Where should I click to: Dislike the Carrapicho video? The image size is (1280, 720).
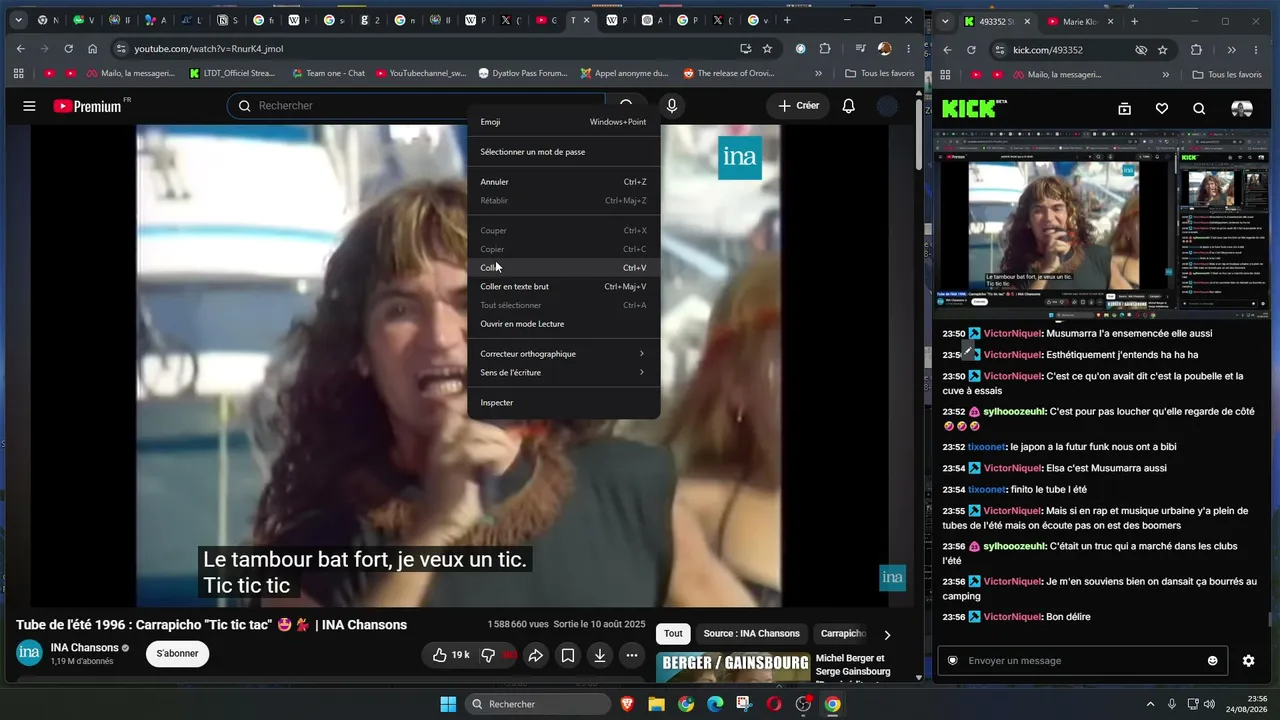click(488, 655)
